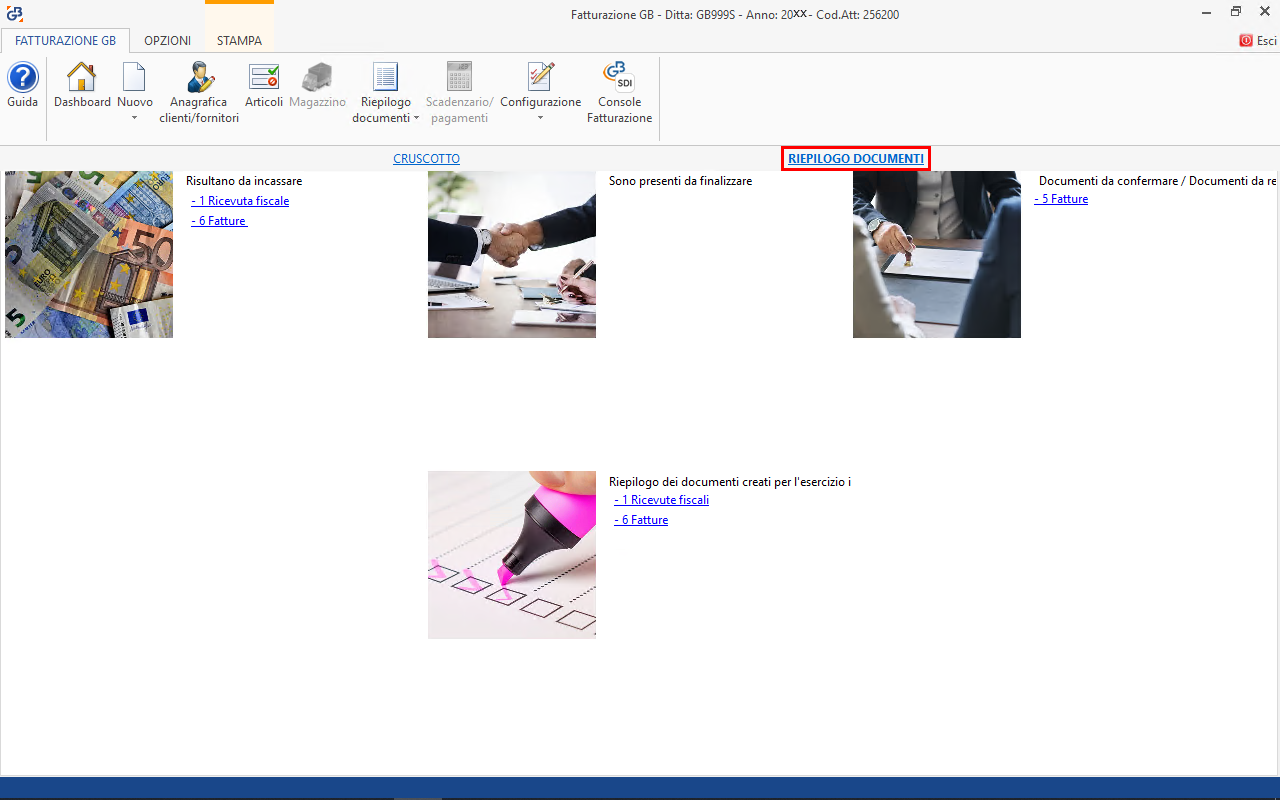Expand Riepilogo documenti dropdown arrow
This screenshot has height=800, width=1280.
416,118
